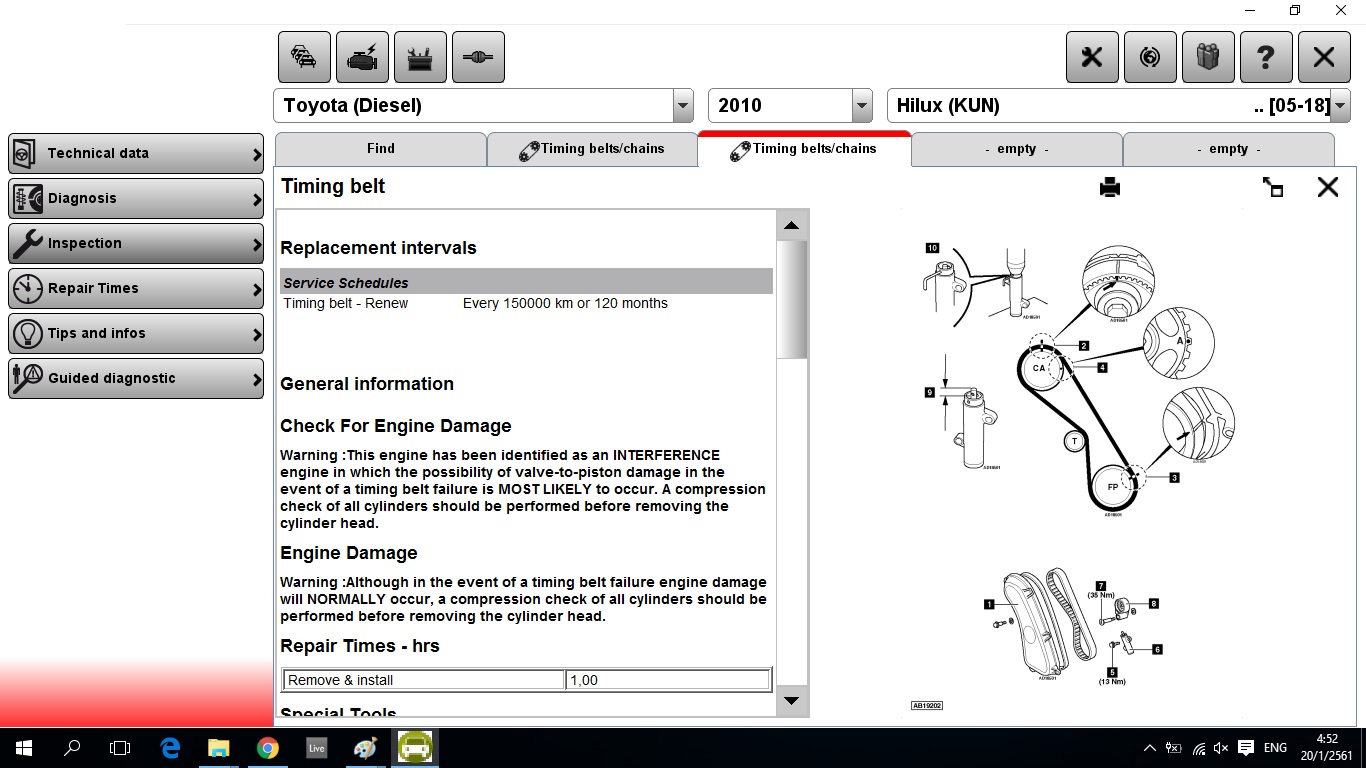The width and height of the screenshot is (1366, 768).
Task: Launch Microsoft Edge from the taskbar
Action: pos(170,748)
